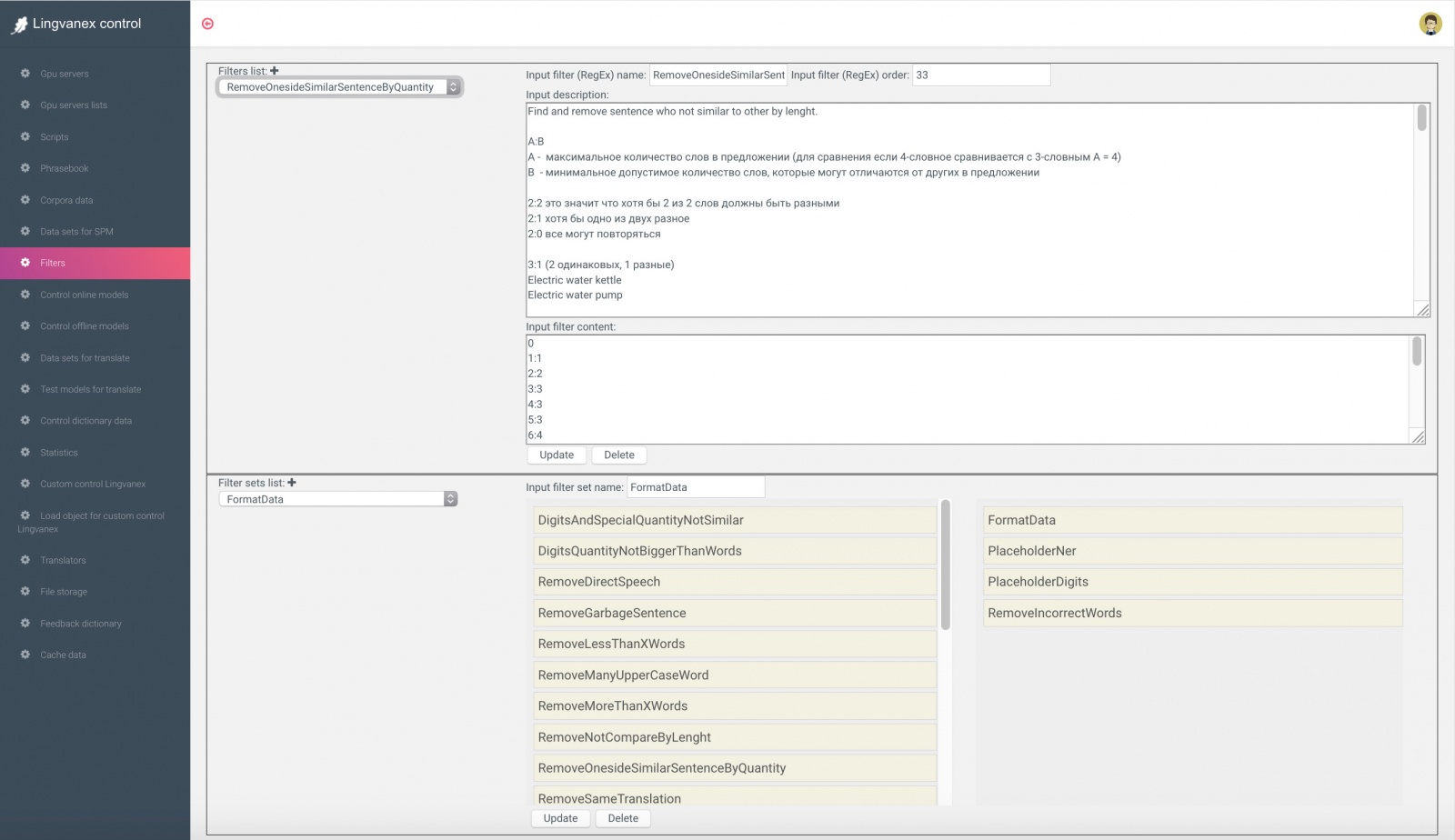Open the Phrasebook menu item
Screen dimensions: 1455x840
point(64,168)
